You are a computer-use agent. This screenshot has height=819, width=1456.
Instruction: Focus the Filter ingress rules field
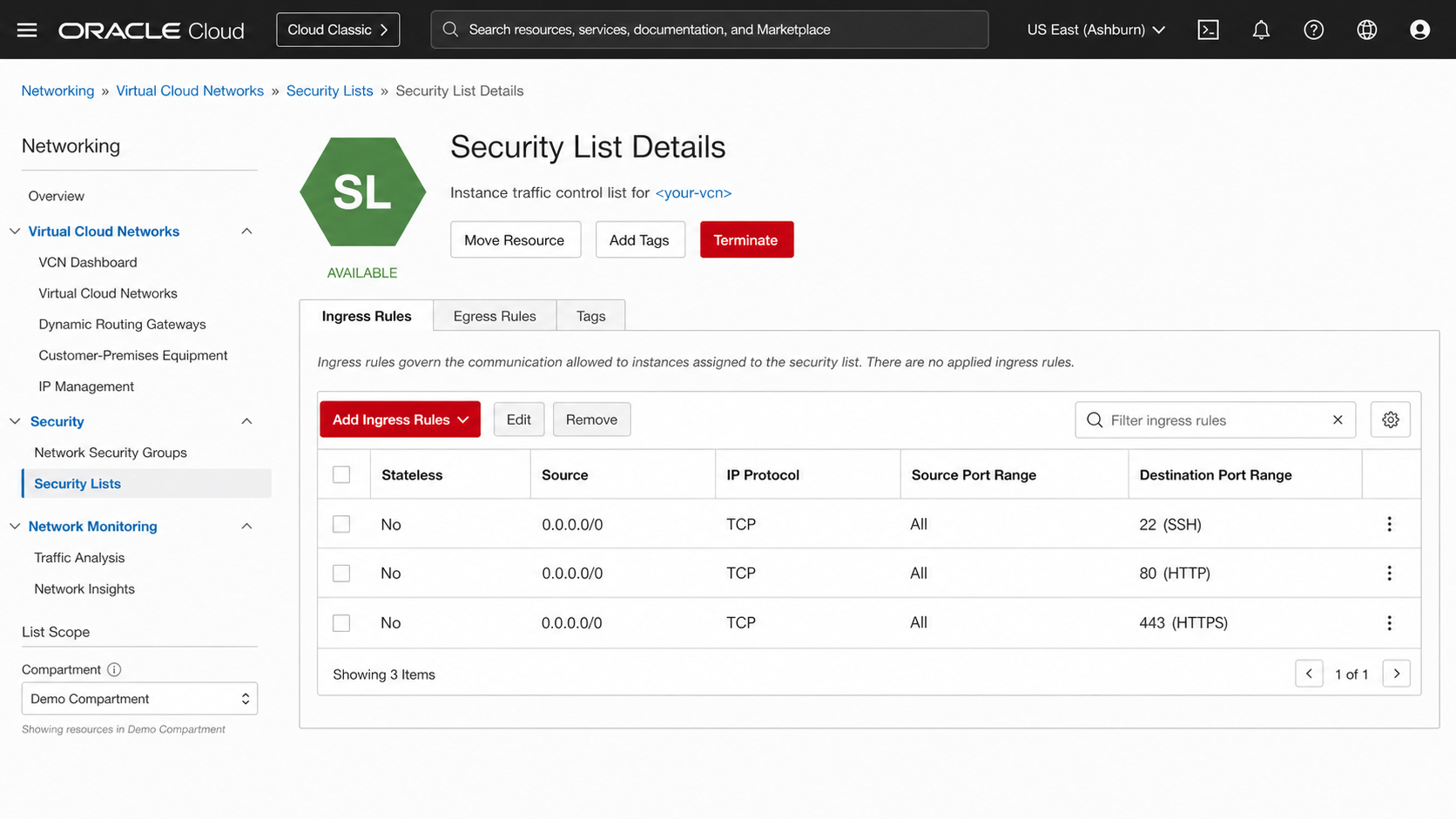[1215, 420]
